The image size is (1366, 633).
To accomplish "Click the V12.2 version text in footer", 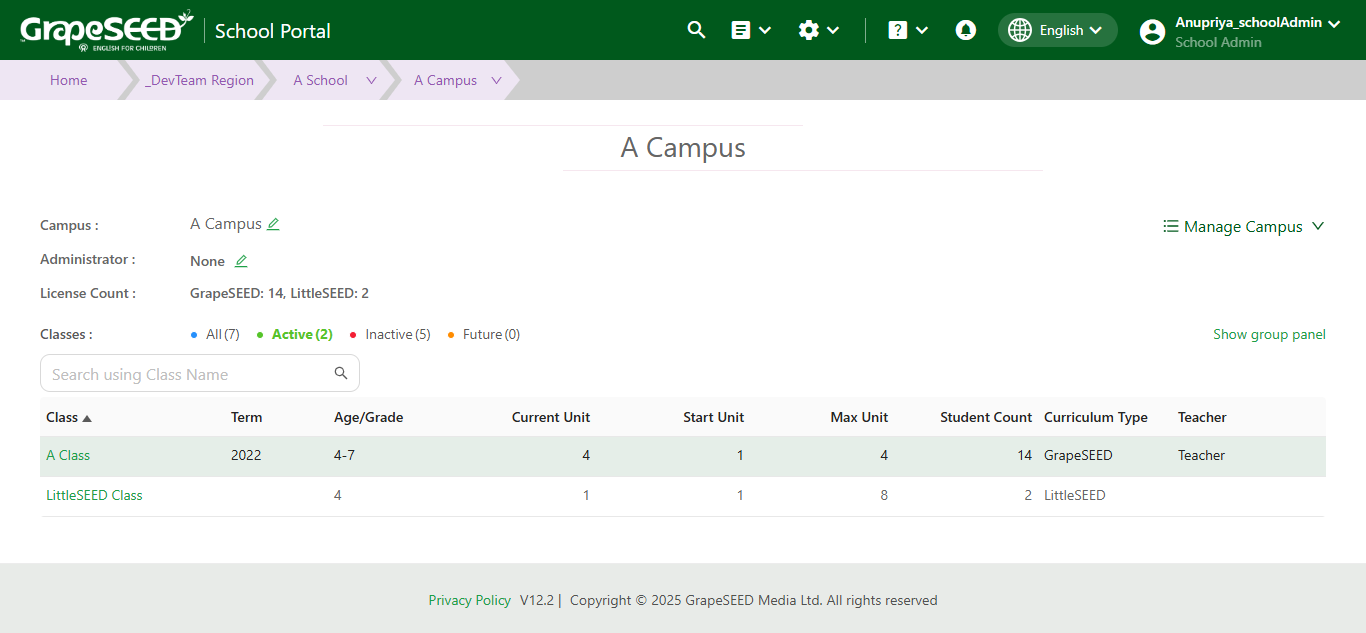I will (x=537, y=600).
